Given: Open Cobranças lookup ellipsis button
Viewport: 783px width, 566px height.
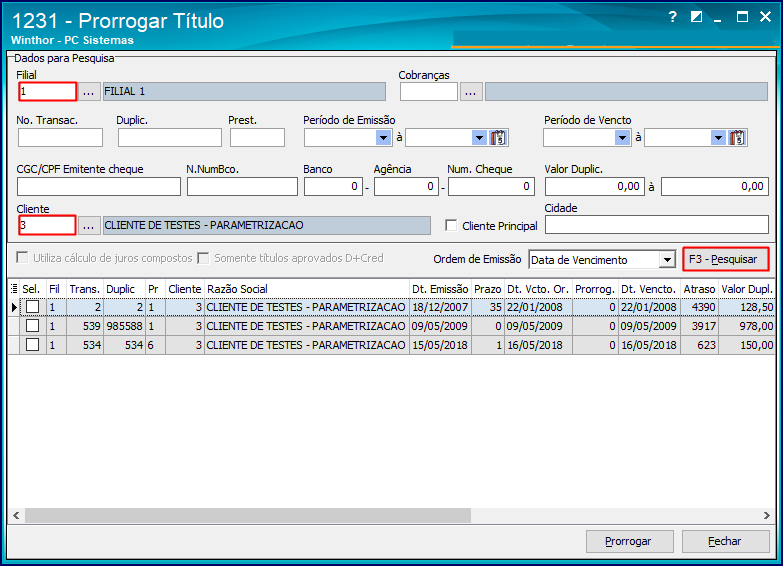Looking at the screenshot, I should pyautogui.click(x=471, y=92).
